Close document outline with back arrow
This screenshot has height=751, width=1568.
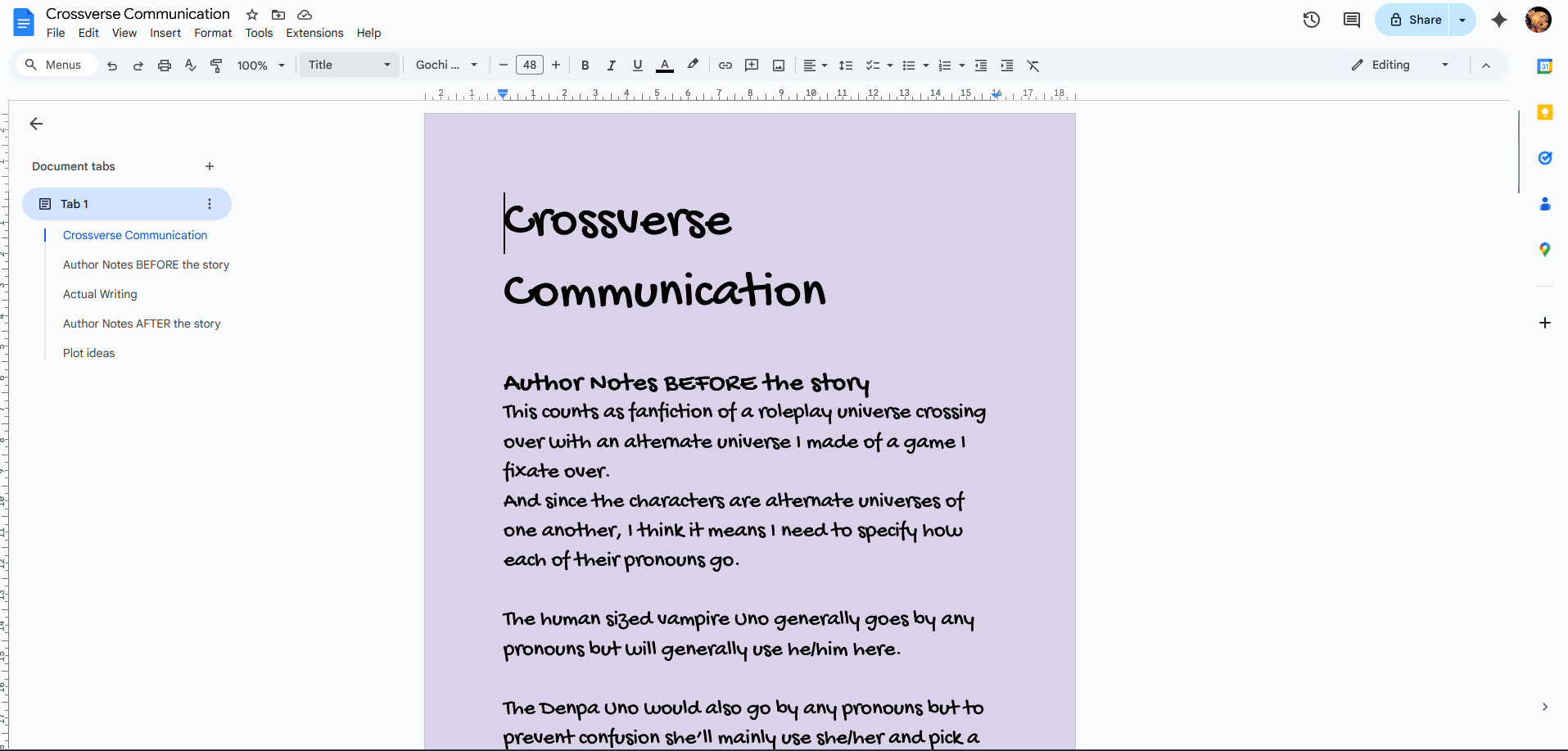(36, 124)
